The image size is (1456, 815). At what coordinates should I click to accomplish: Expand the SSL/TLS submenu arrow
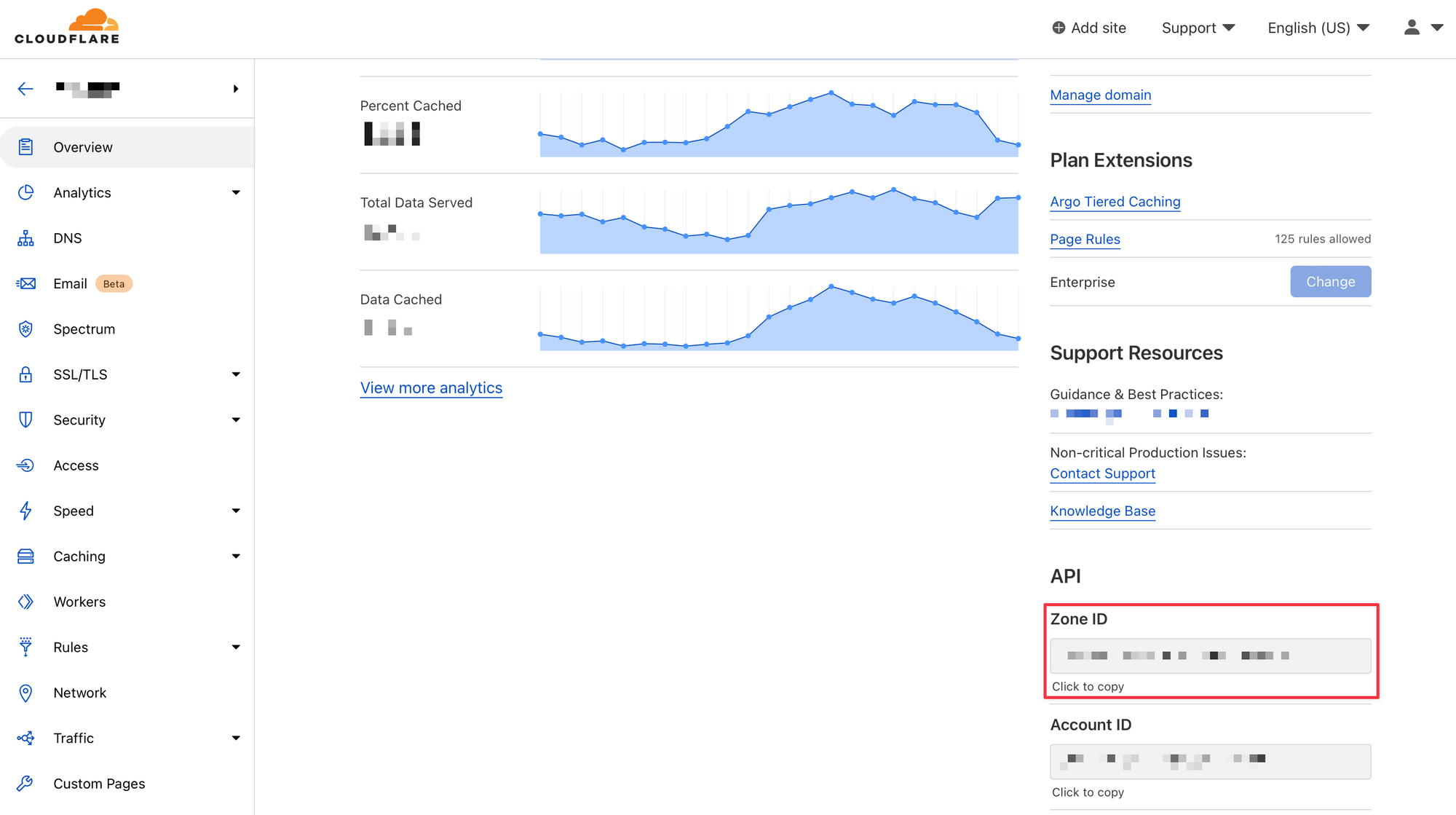tap(236, 374)
